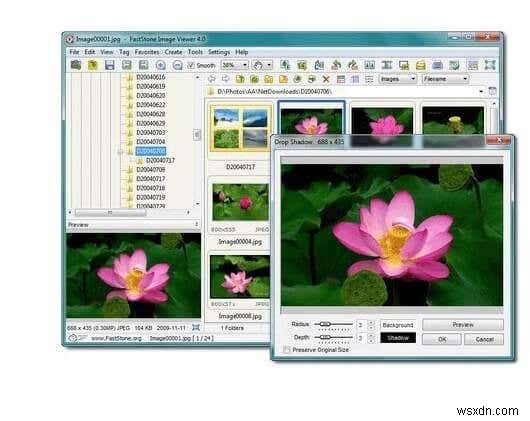
Task: Click the Up one folder icon
Action: (x=240, y=79)
